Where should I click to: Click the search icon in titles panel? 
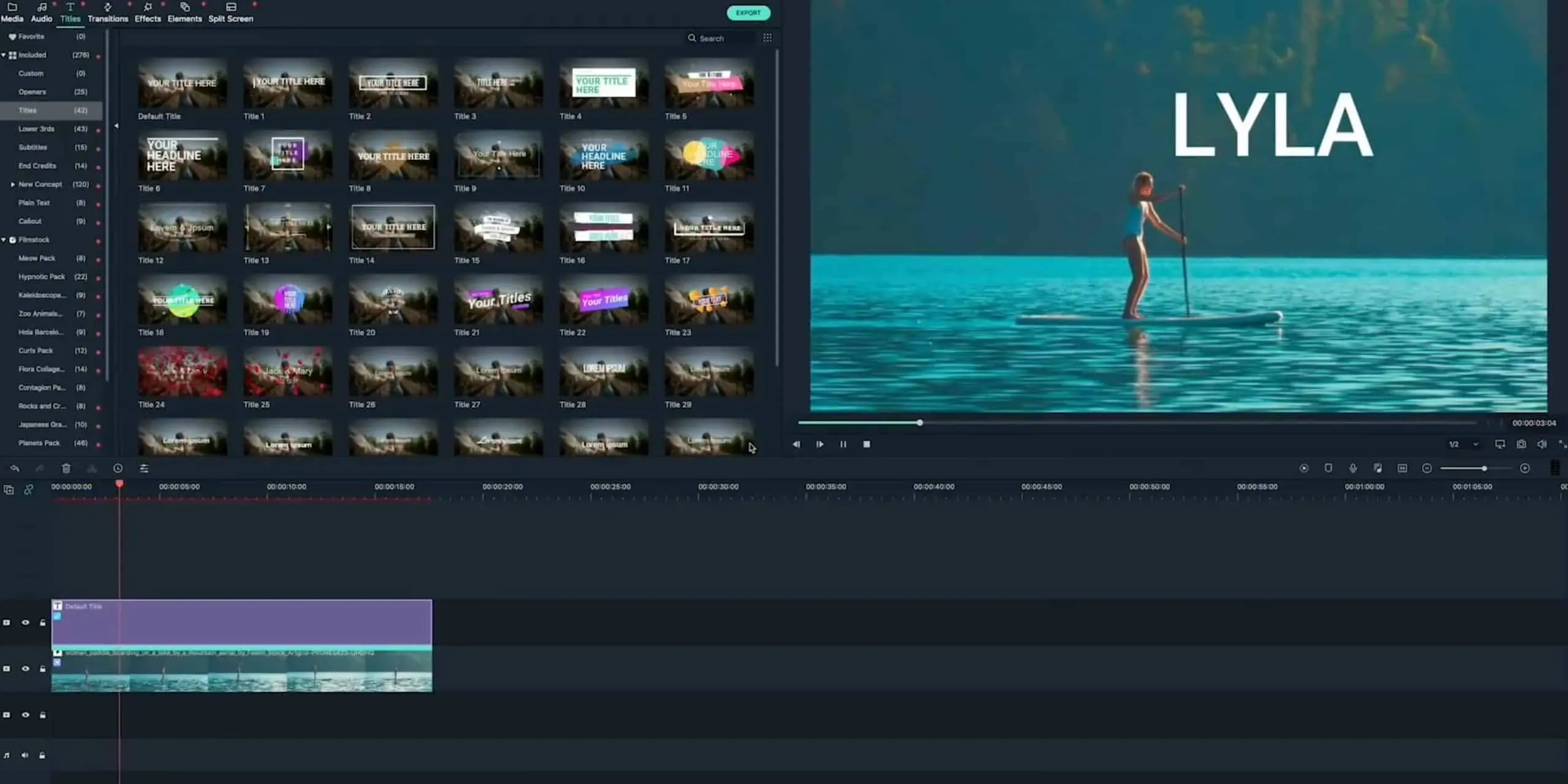tap(692, 38)
